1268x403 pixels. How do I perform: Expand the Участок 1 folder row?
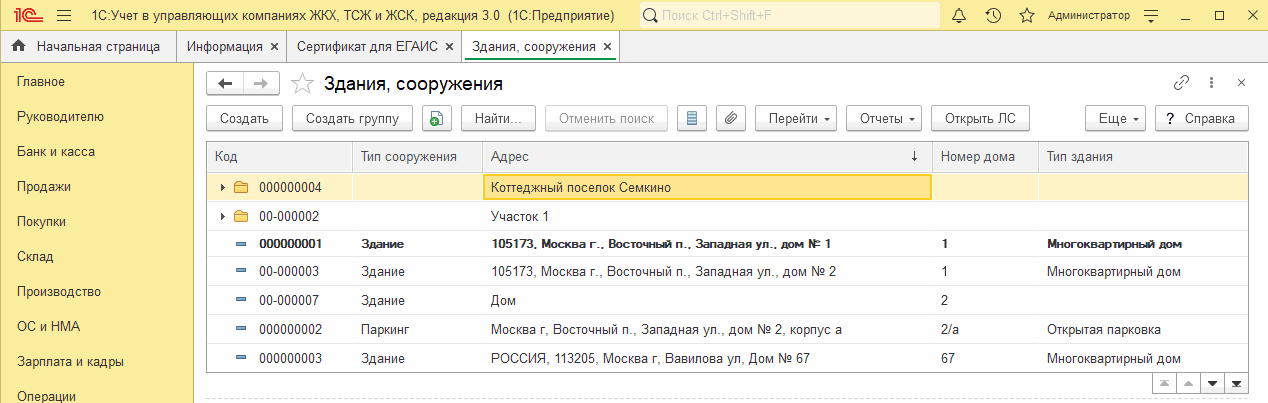pos(222,216)
